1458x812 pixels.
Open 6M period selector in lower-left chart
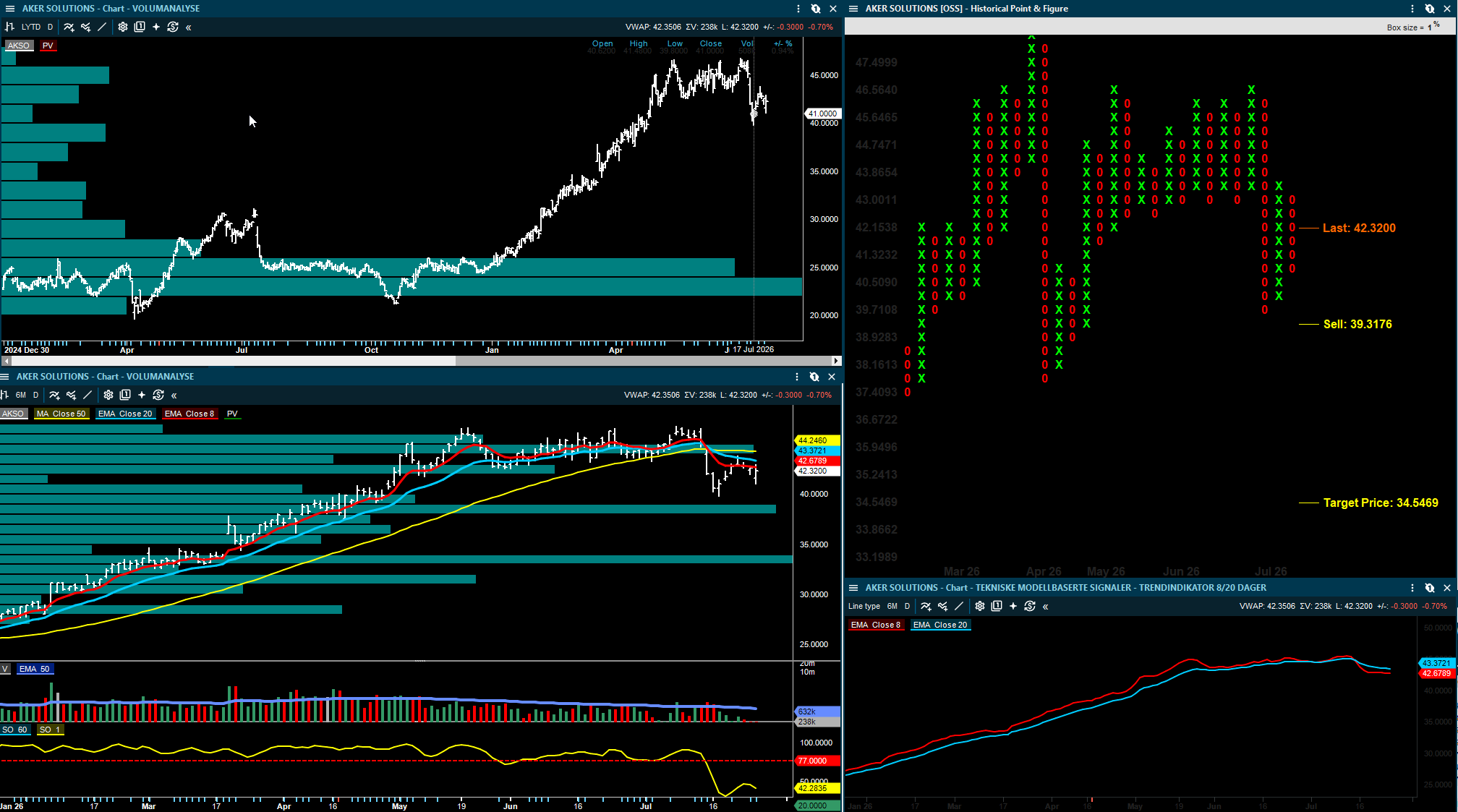pos(21,395)
